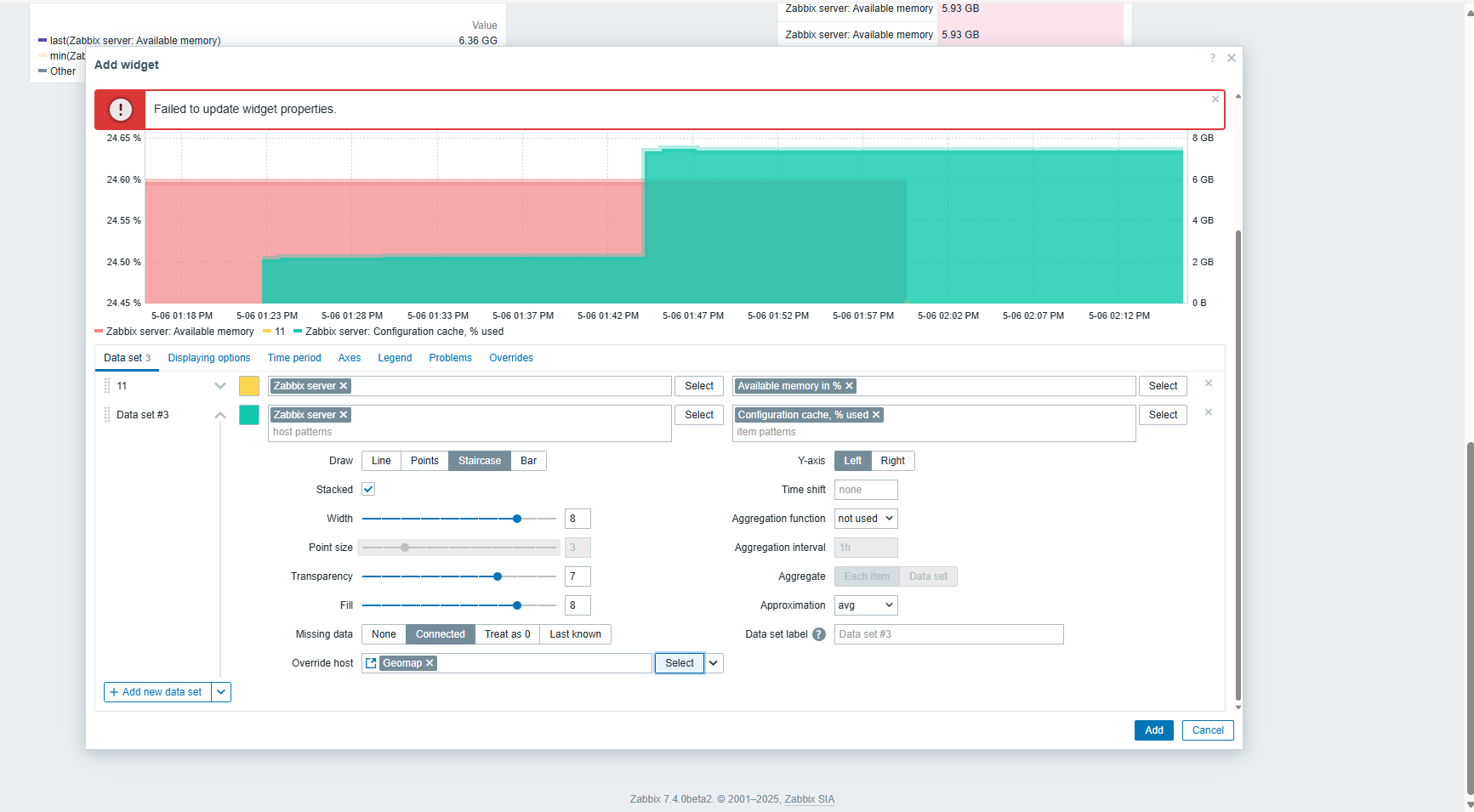
Task: Click Select for Configuration cache item patterns
Action: click(x=1163, y=415)
